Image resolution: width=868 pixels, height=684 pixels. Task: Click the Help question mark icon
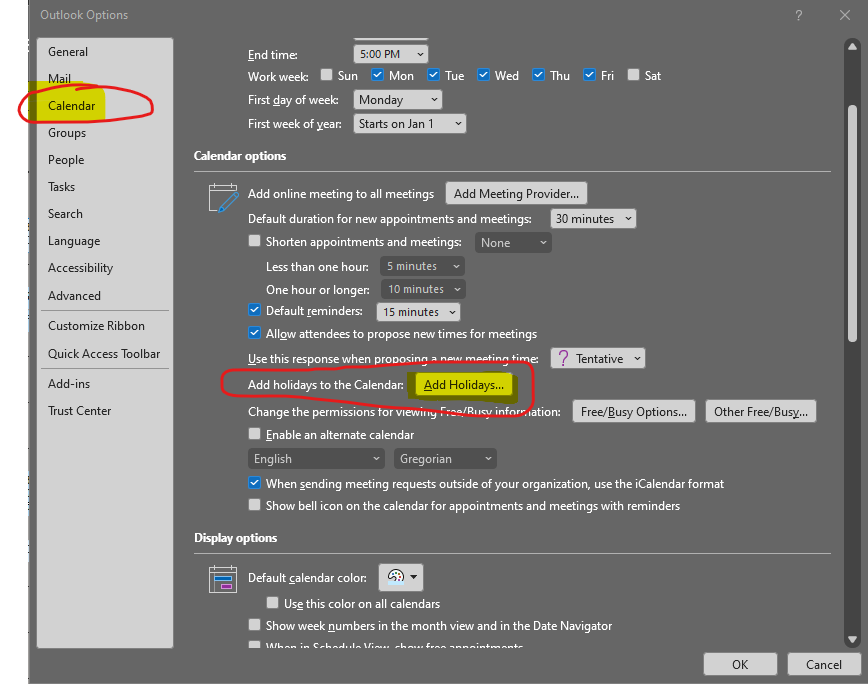point(798,15)
